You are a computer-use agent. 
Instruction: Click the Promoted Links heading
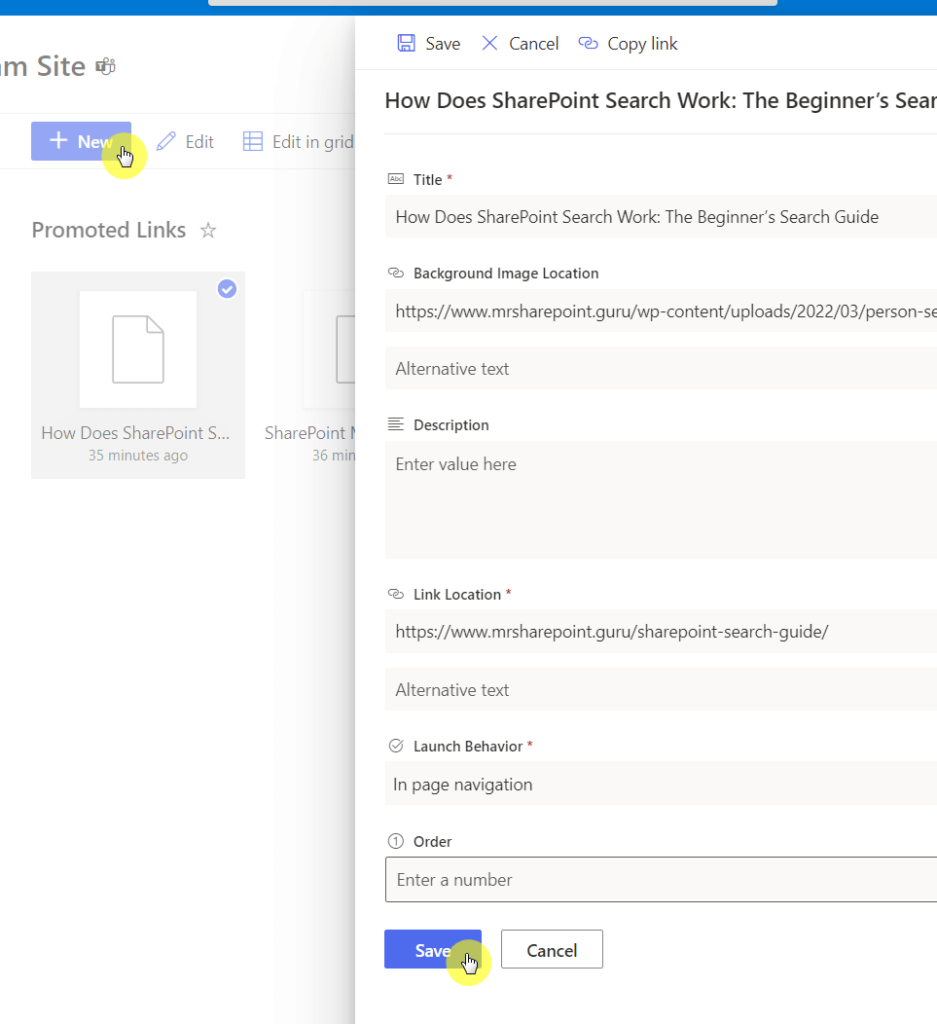[108, 230]
